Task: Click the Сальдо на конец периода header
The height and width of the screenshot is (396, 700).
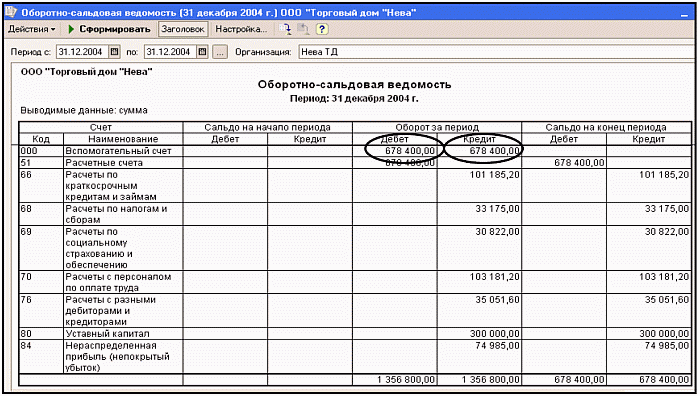Action: point(606,128)
